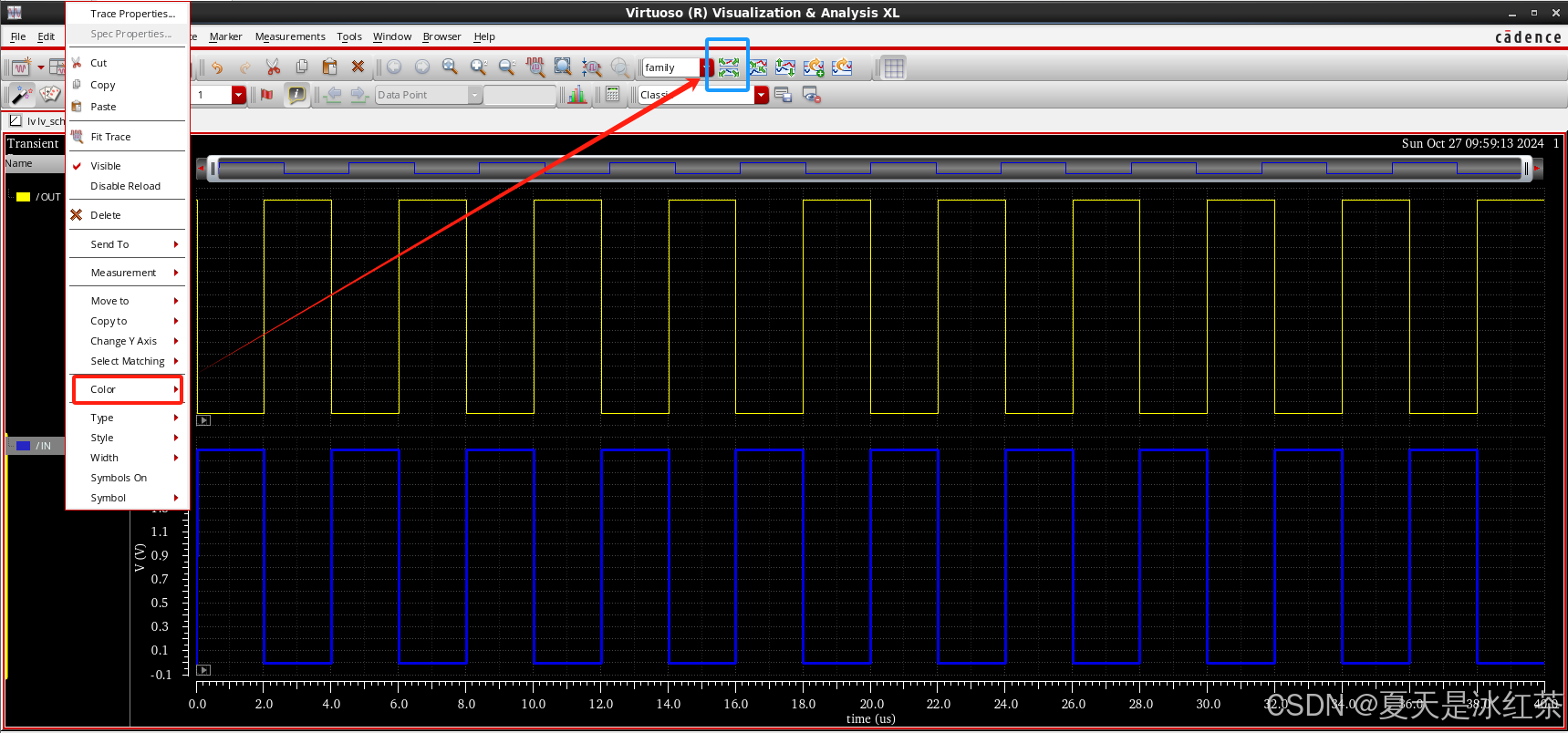Screen dimensions: 1568x733
Task: Open the Help menu
Action: pos(484,36)
